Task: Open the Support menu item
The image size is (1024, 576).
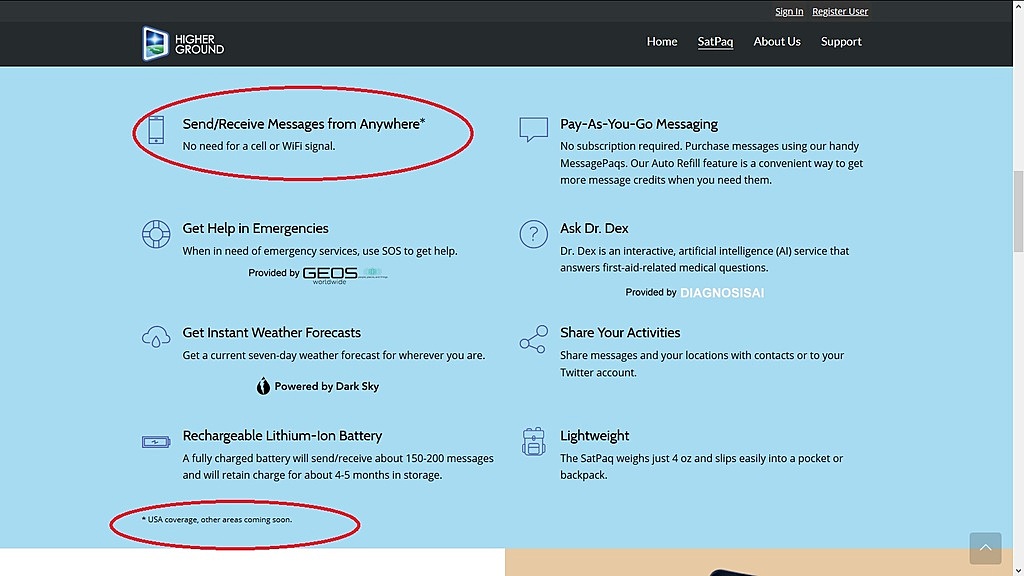Action: point(841,42)
